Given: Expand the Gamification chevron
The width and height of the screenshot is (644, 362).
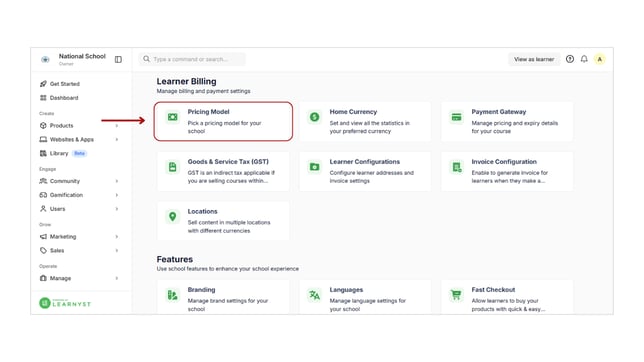Looking at the screenshot, I should click(x=117, y=195).
